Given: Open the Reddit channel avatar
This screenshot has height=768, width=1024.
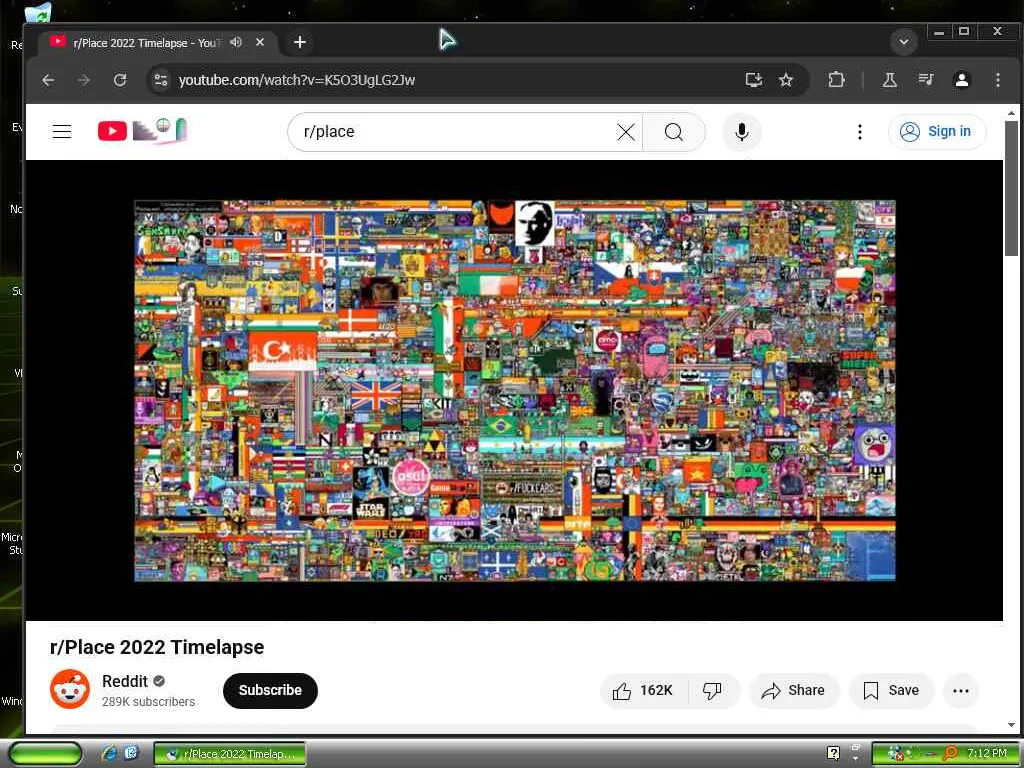Looking at the screenshot, I should [70, 689].
